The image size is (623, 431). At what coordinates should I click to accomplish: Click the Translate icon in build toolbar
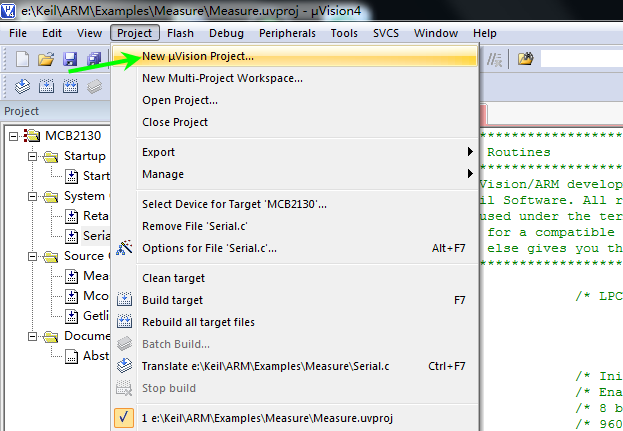pyautogui.click(x=22, y=86)
